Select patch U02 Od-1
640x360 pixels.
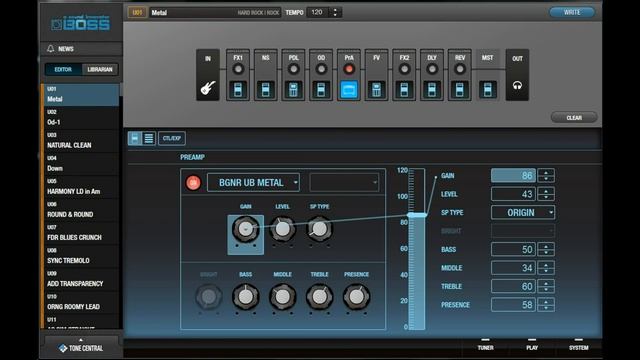click(81, 118)
